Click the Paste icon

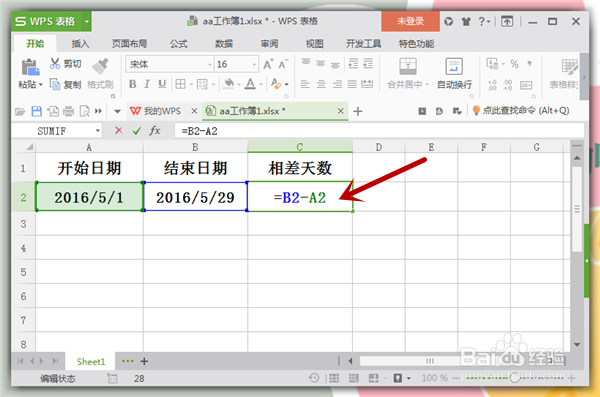point(30,67)
